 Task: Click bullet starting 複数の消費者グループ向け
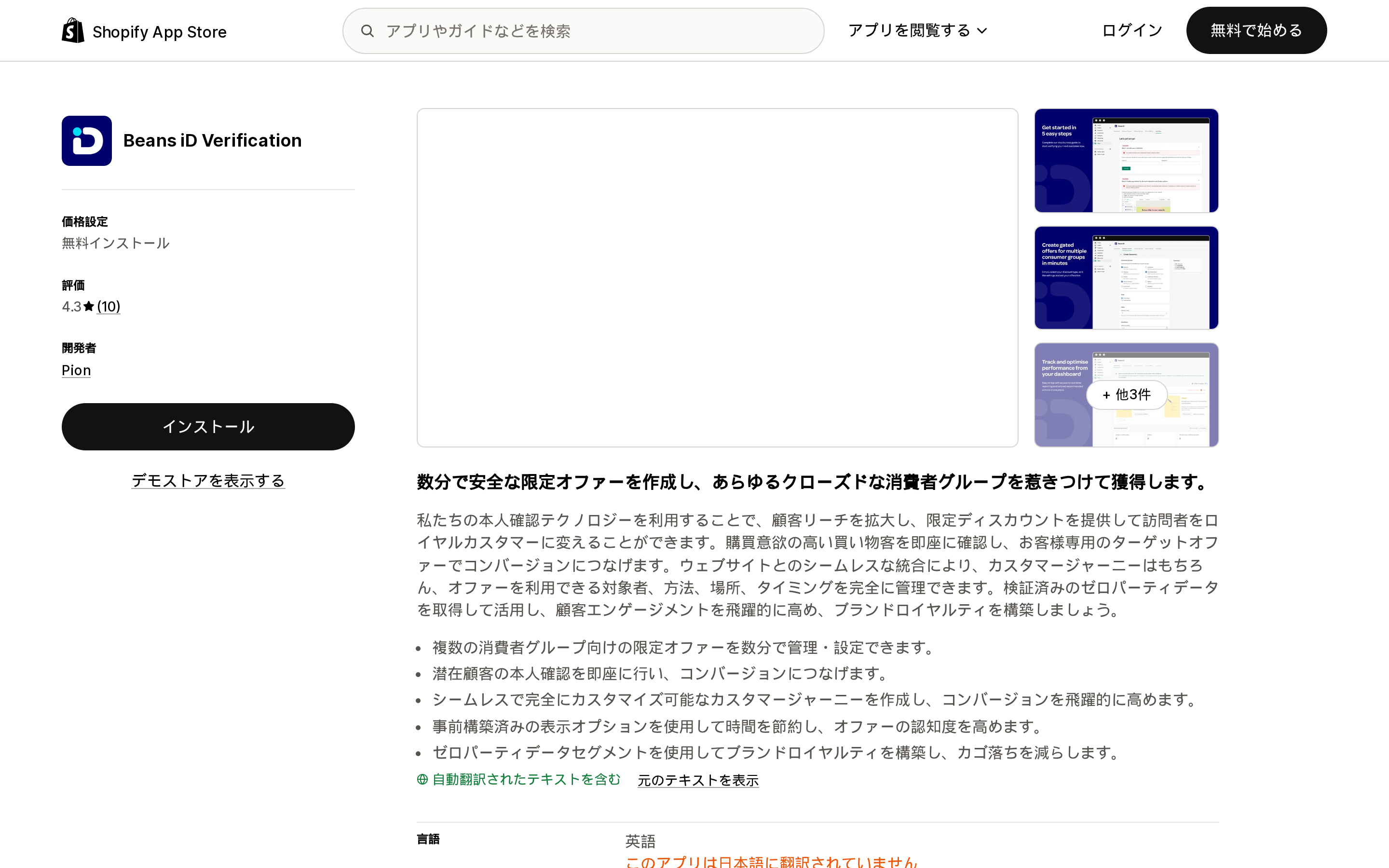[x=685, y=648]
